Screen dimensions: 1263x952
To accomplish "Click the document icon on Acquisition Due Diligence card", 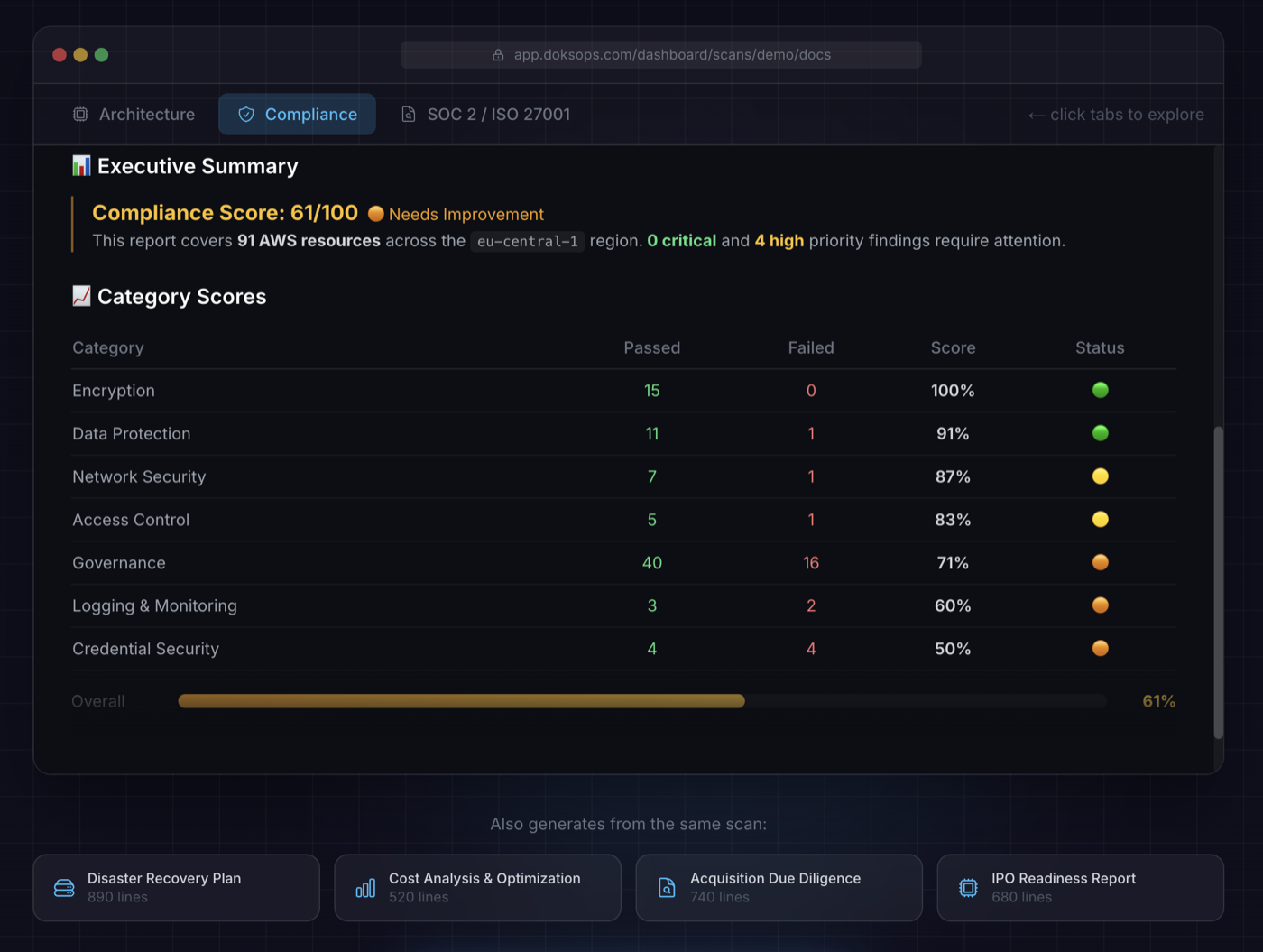I will click(x=666, y=887).
